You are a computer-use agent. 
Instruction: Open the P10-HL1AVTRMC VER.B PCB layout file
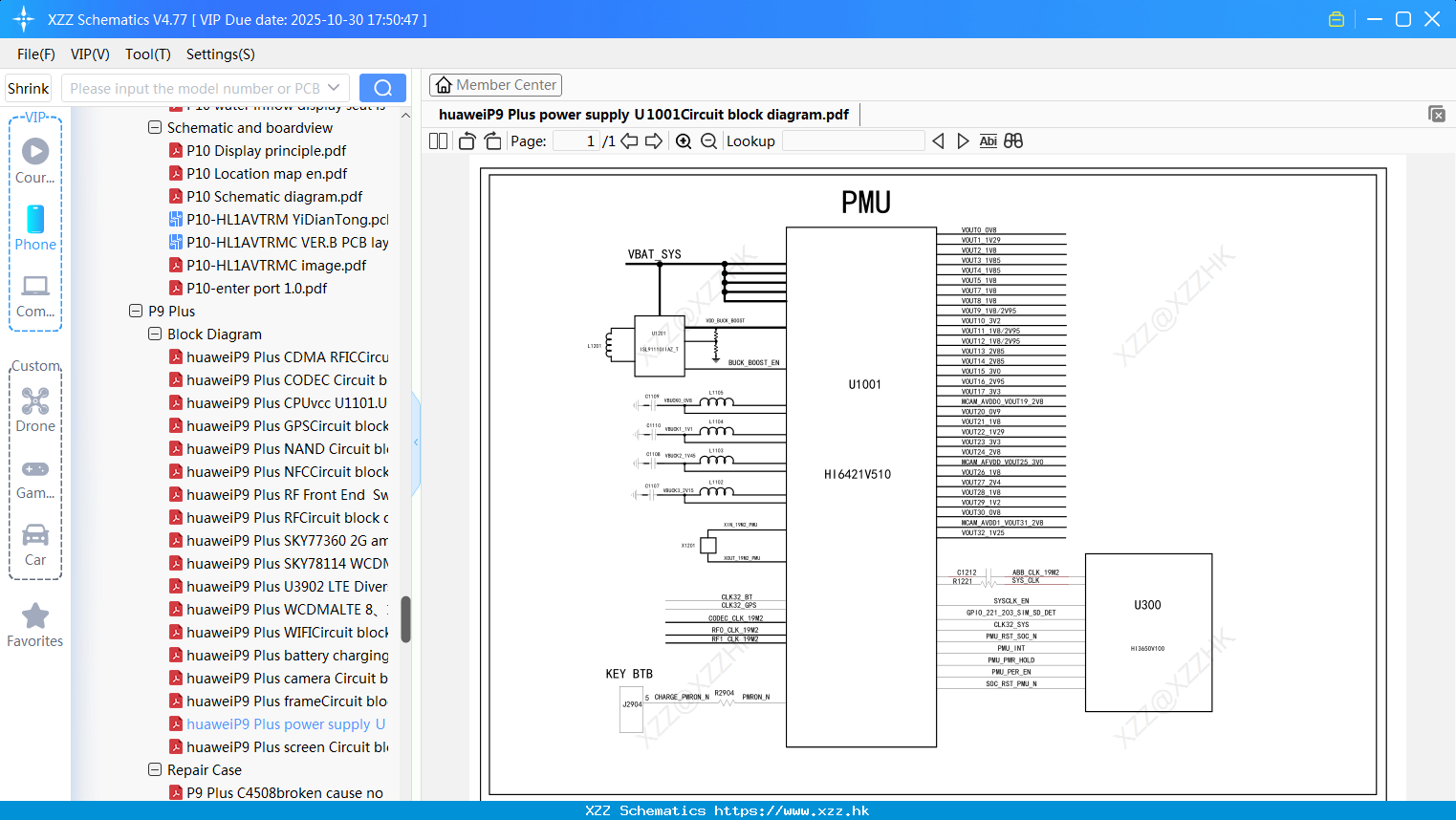tap(278, 242)
